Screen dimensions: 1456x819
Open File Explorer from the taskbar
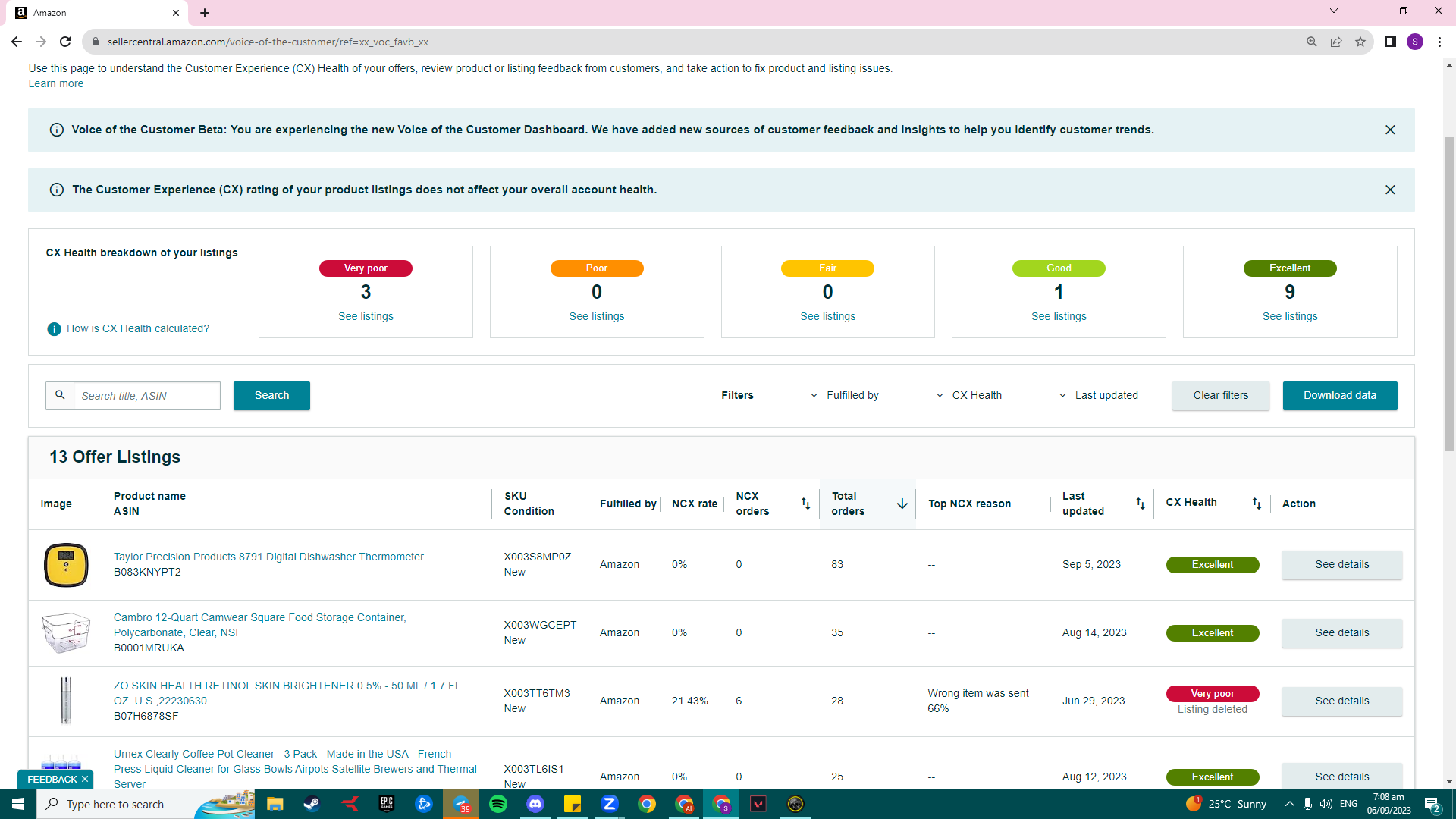tap(275, 804)
